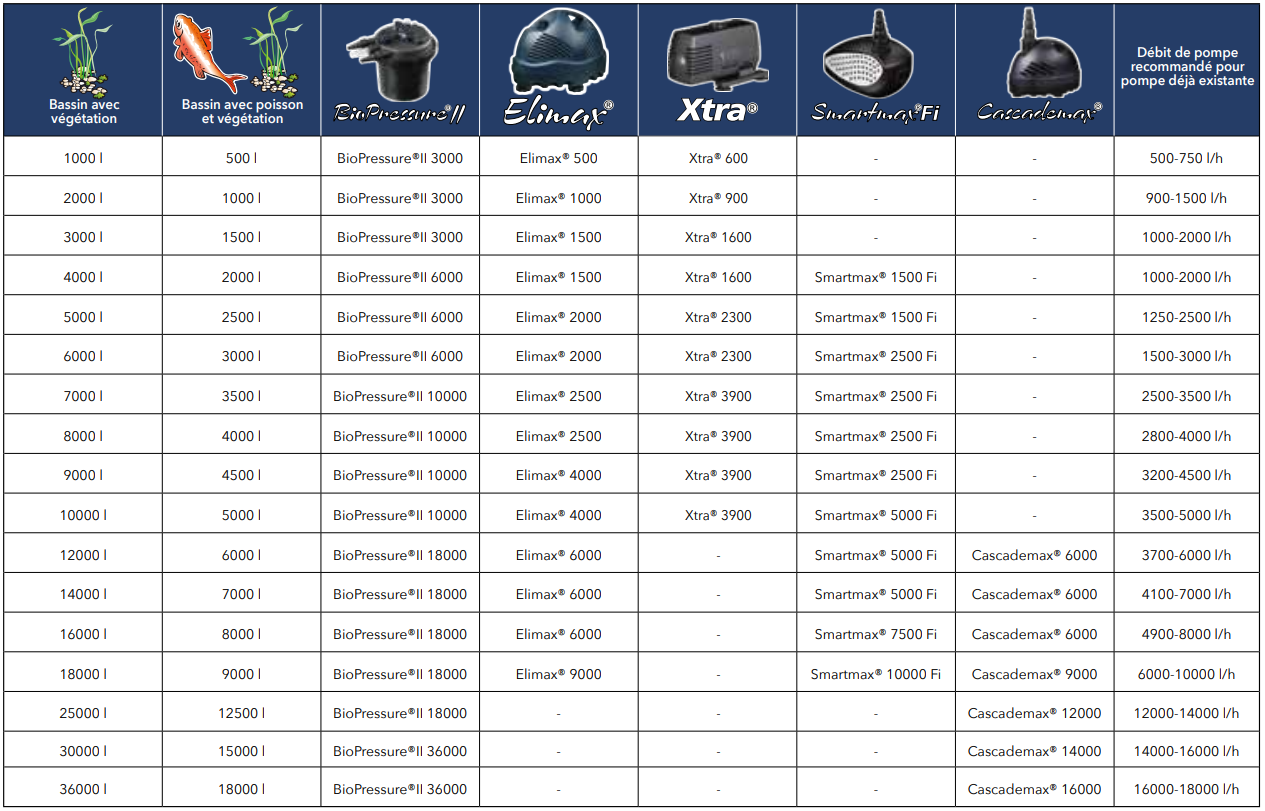
Task: Click the "12000-14000 l/h" flow rate
Action: [x=1187, y=713]
